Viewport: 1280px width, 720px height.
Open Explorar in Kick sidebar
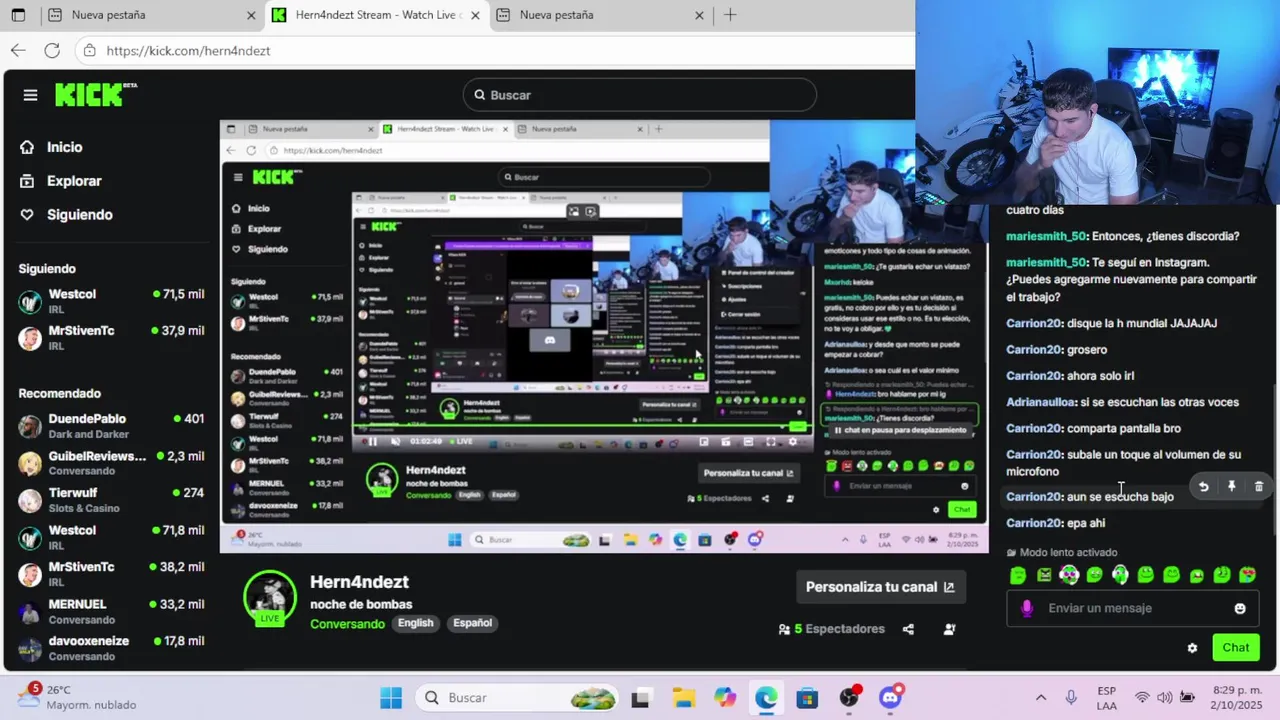point(74,181)
